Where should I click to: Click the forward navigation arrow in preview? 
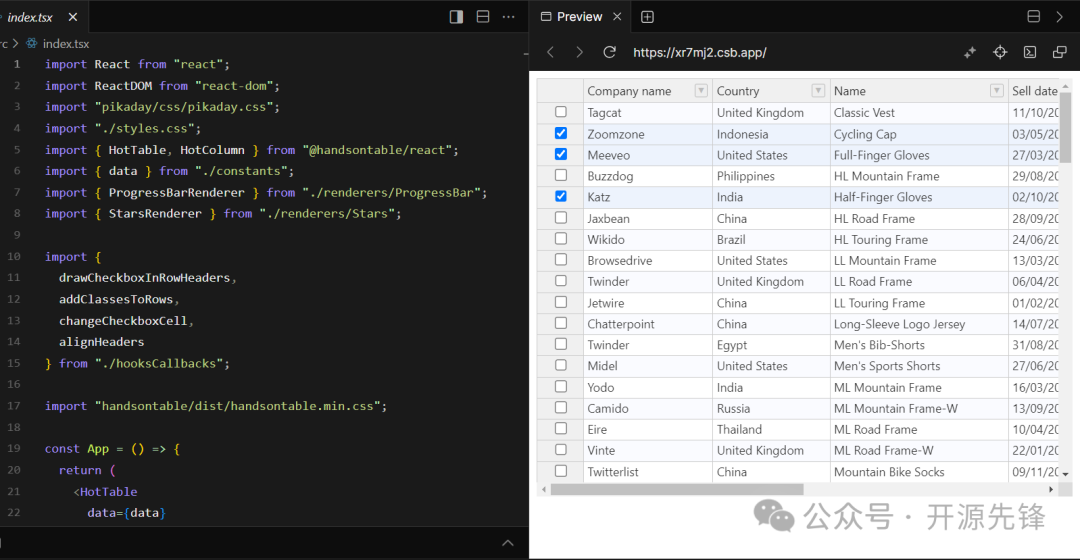click(579, 52)
